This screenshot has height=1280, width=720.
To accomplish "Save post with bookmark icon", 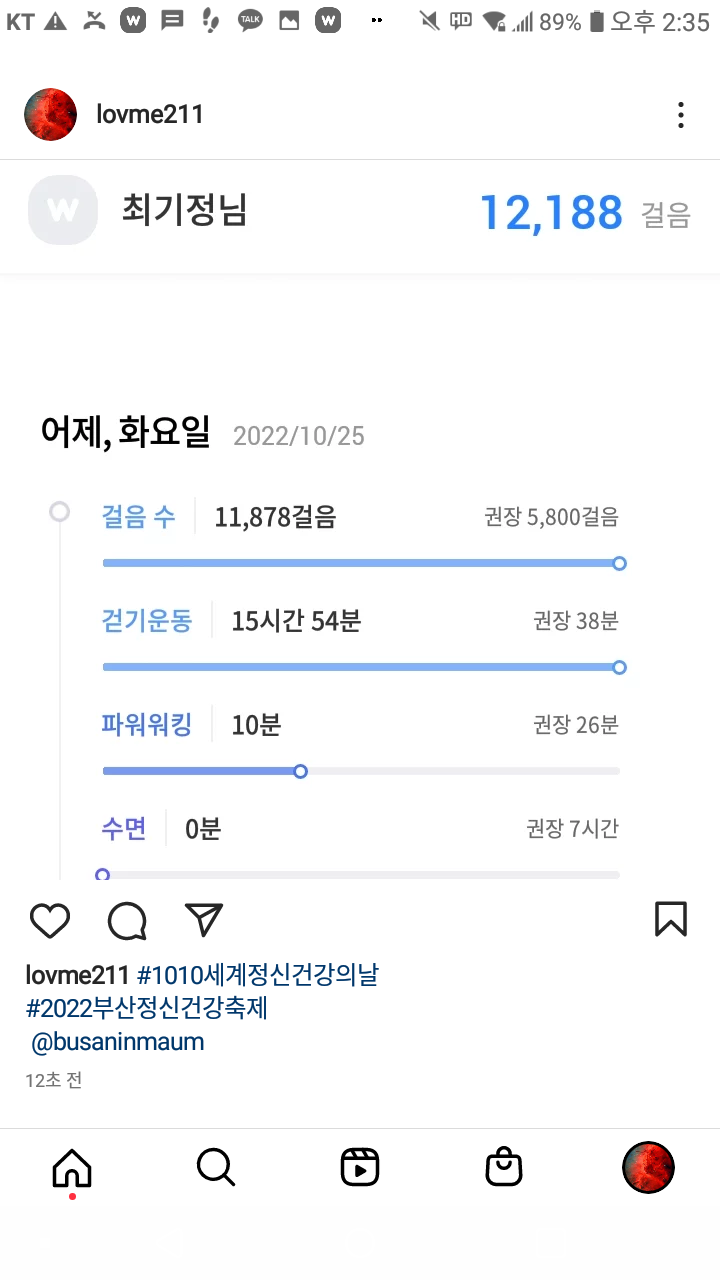I will [x=670, y=919].
